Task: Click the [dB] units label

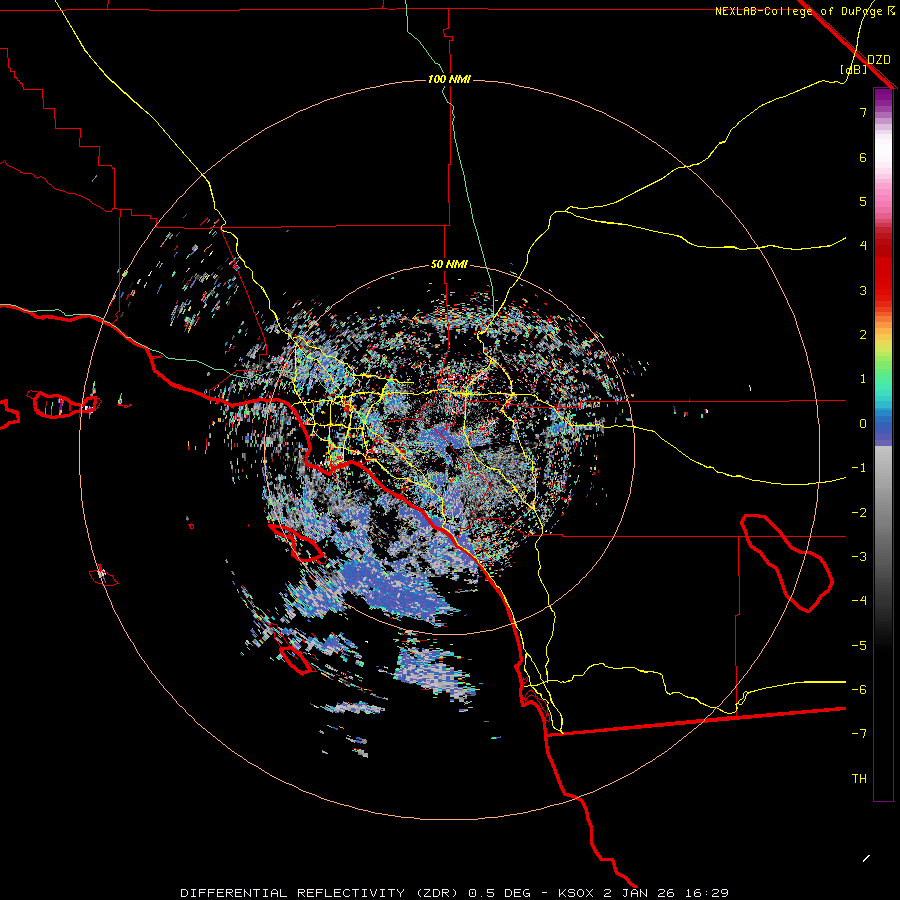Action: [854, 69]
